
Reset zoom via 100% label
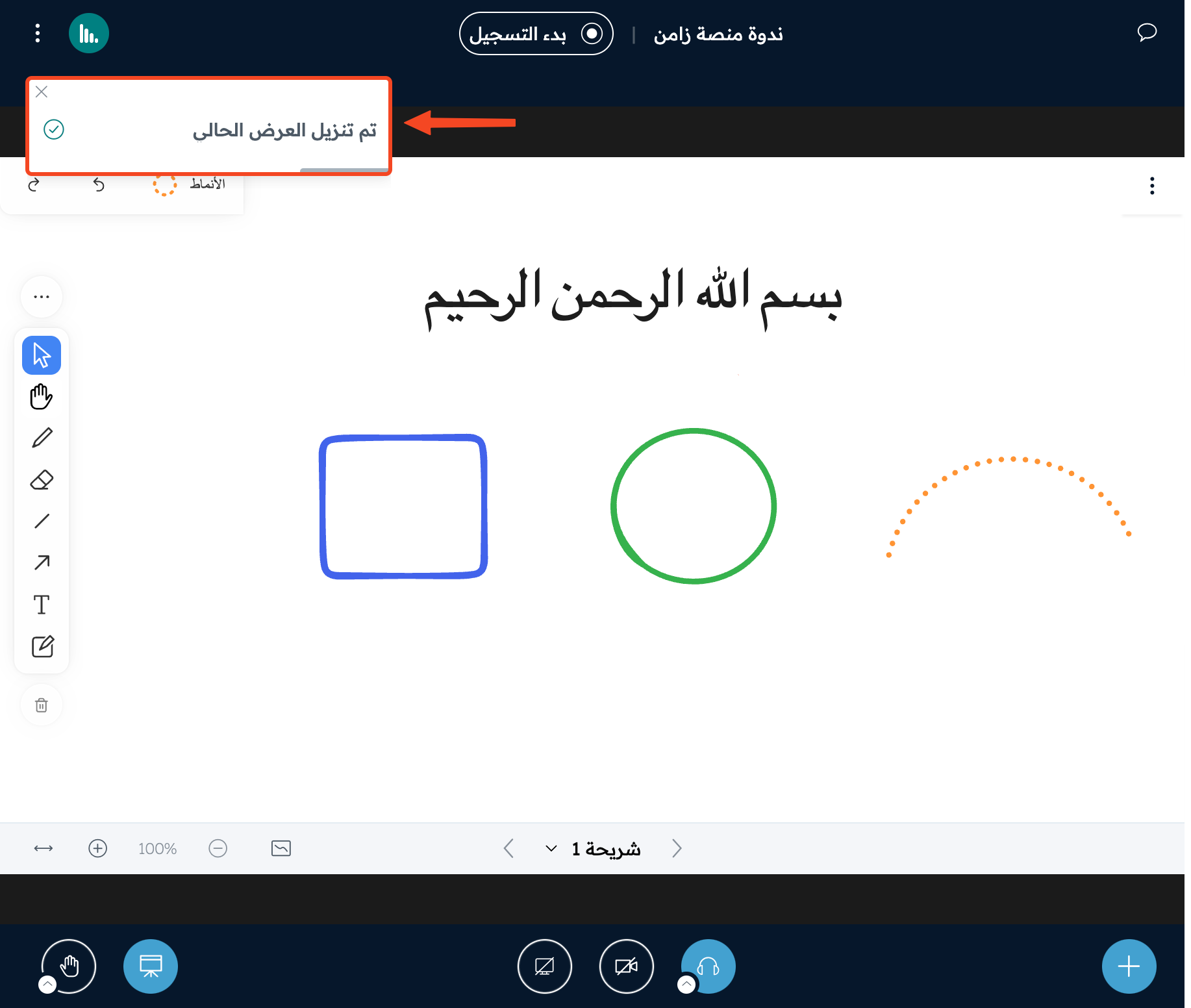tap(157, 849)
